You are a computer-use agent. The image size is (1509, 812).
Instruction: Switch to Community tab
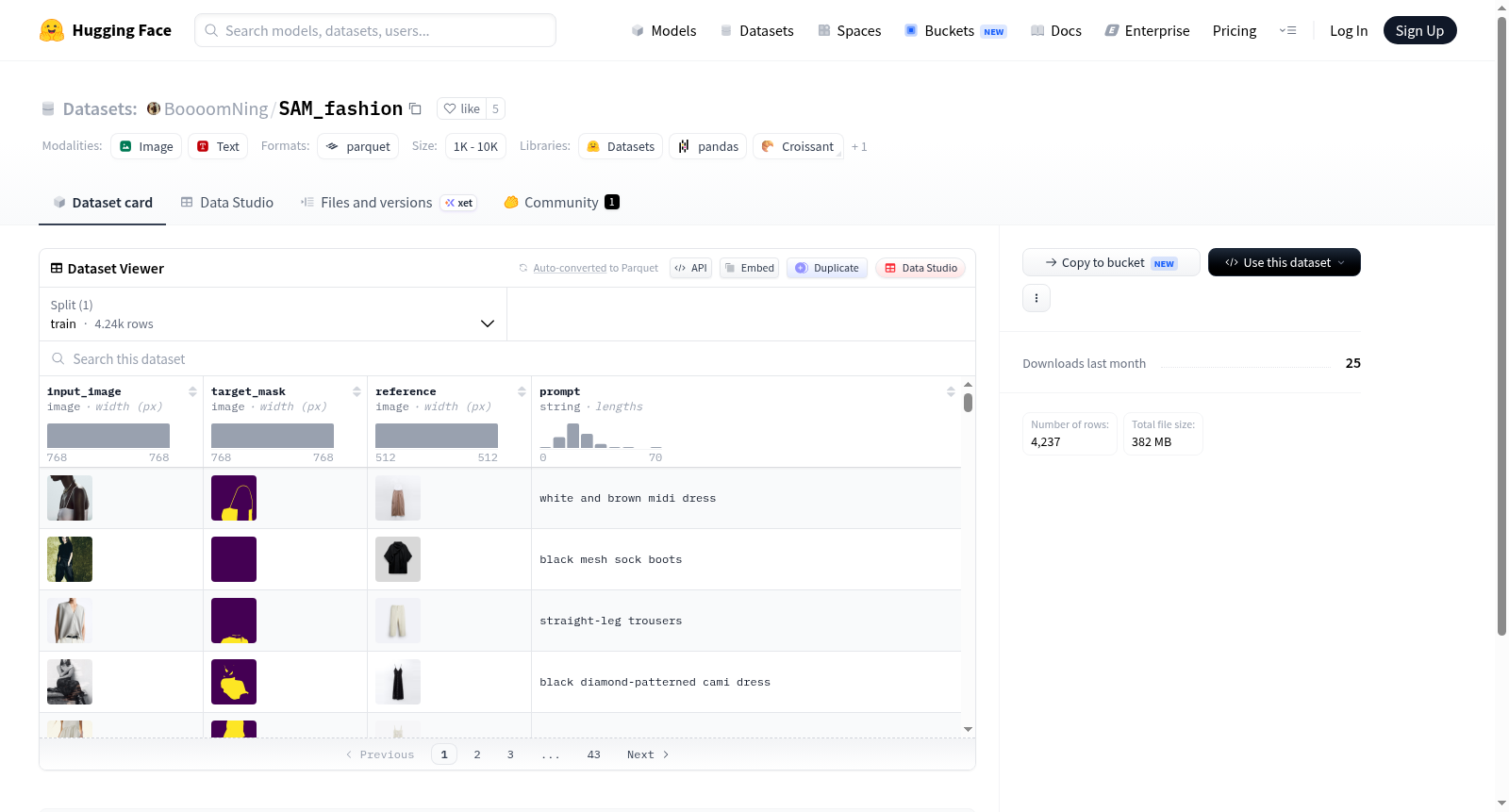[561, 203]
